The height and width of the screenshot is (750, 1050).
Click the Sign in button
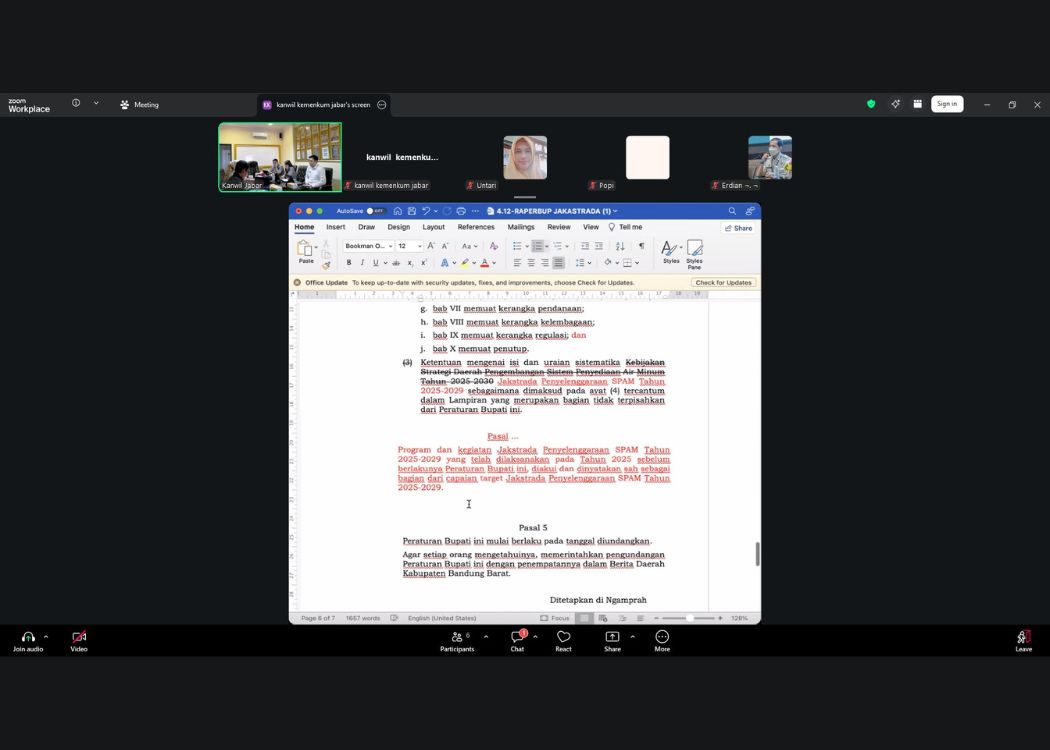click(947, 104)
